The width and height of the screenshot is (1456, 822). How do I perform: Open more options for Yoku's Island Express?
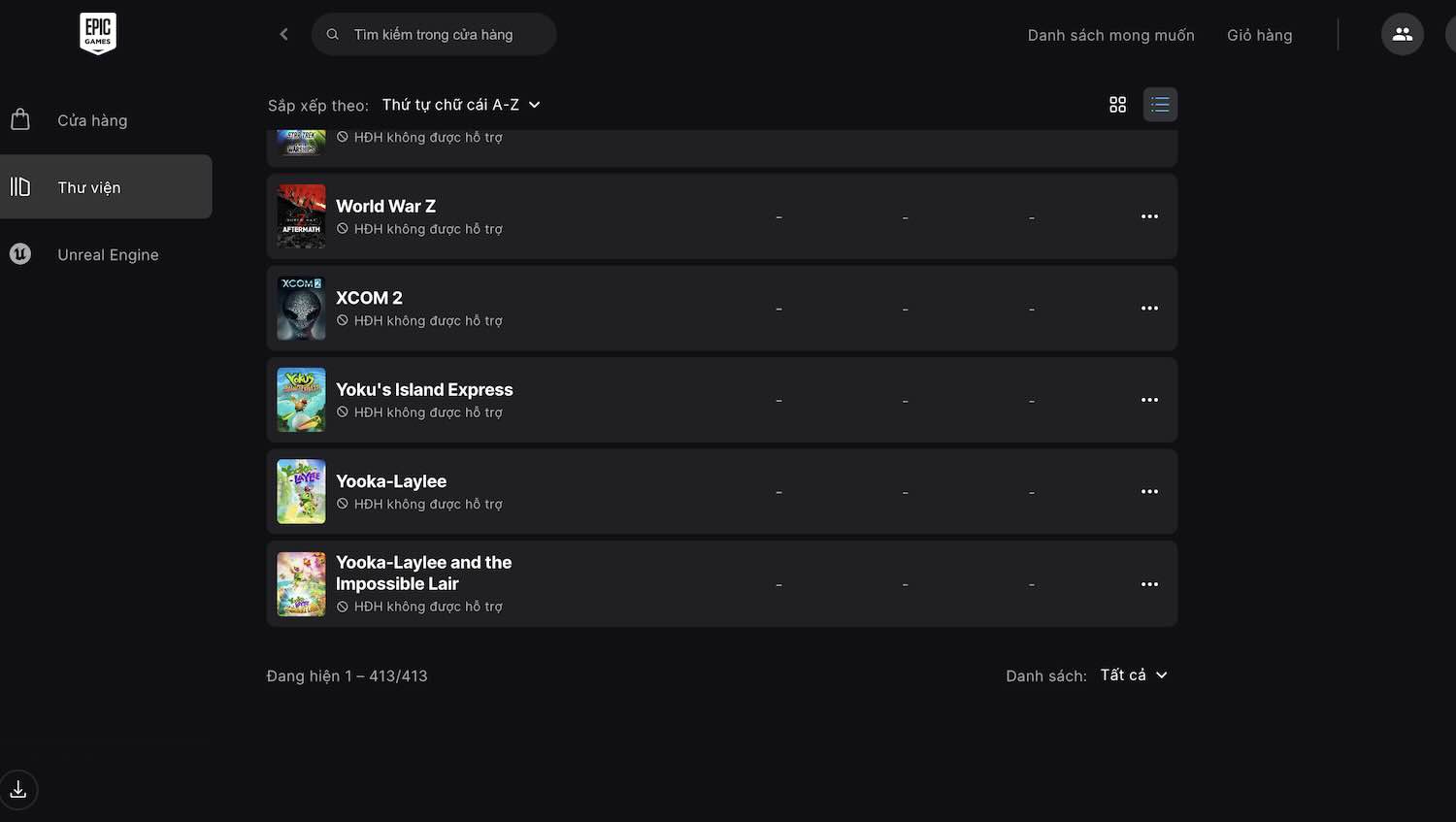click(x=1149, y=400)
